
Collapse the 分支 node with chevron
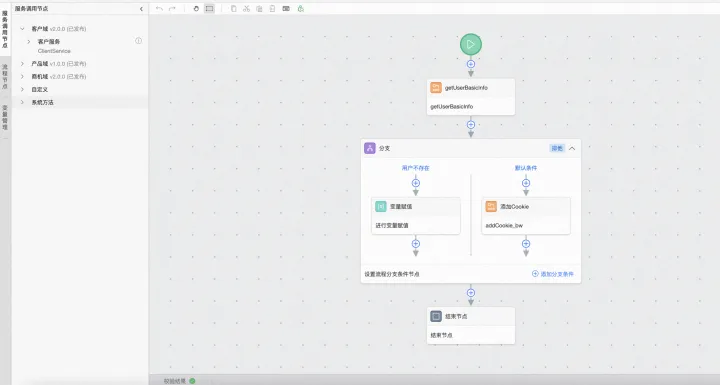(x=572, y=148)
